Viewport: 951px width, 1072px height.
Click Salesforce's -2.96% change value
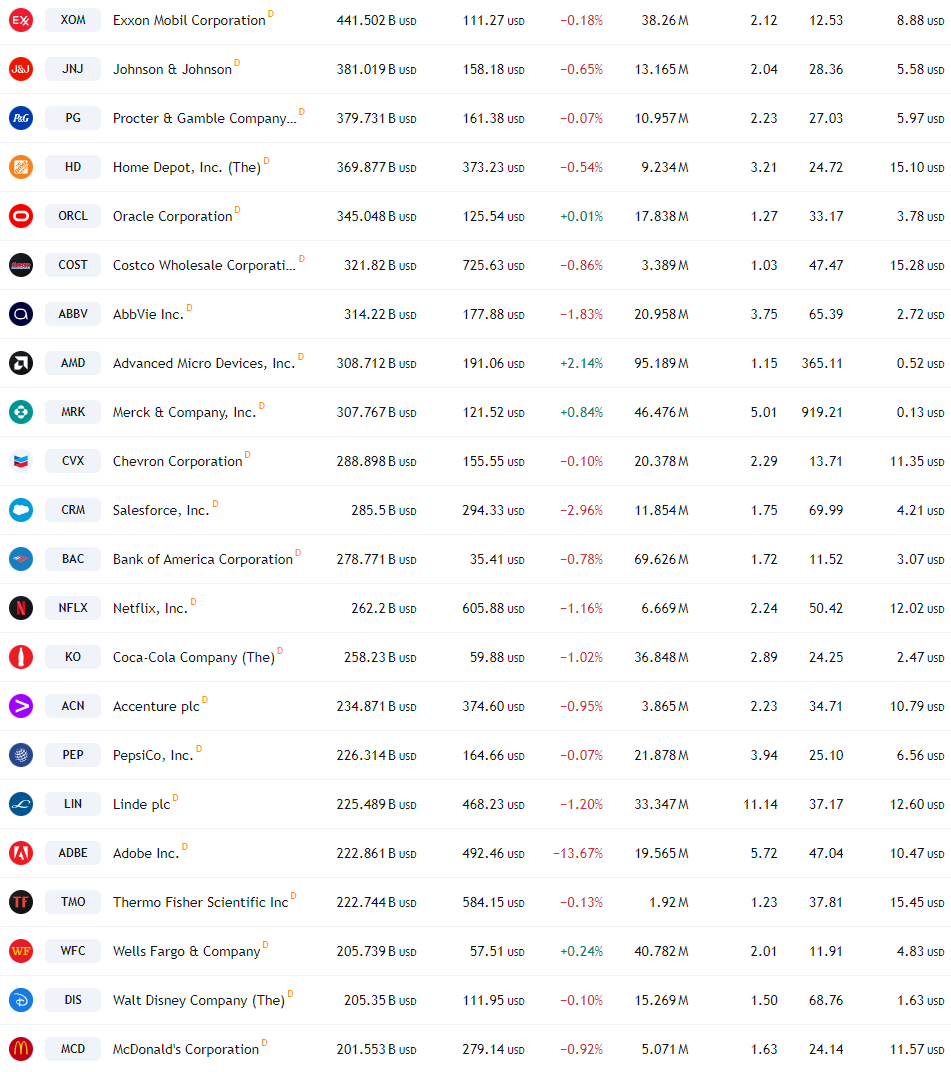581,511
